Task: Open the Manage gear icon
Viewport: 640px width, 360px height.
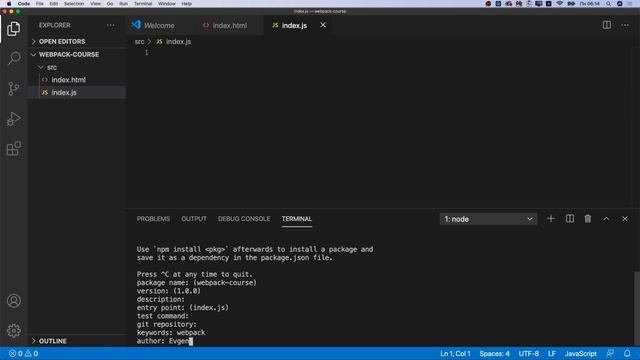Action: (x=13, y=331)
